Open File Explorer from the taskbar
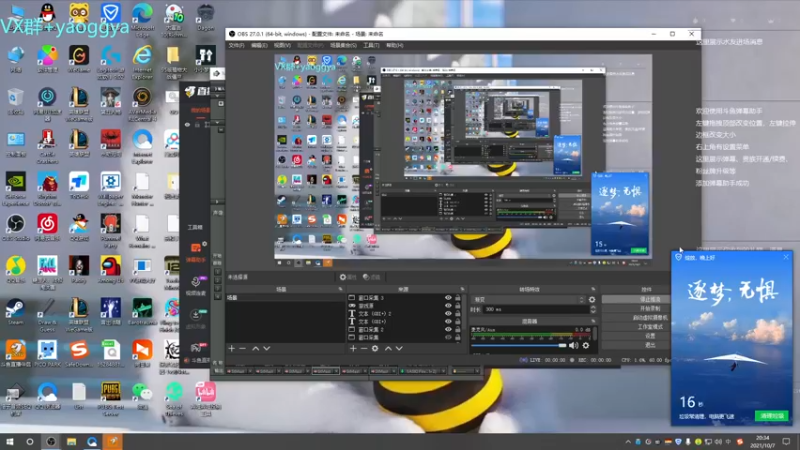The height and width of the screenshot is (450, 800). (x=71, y=441)
